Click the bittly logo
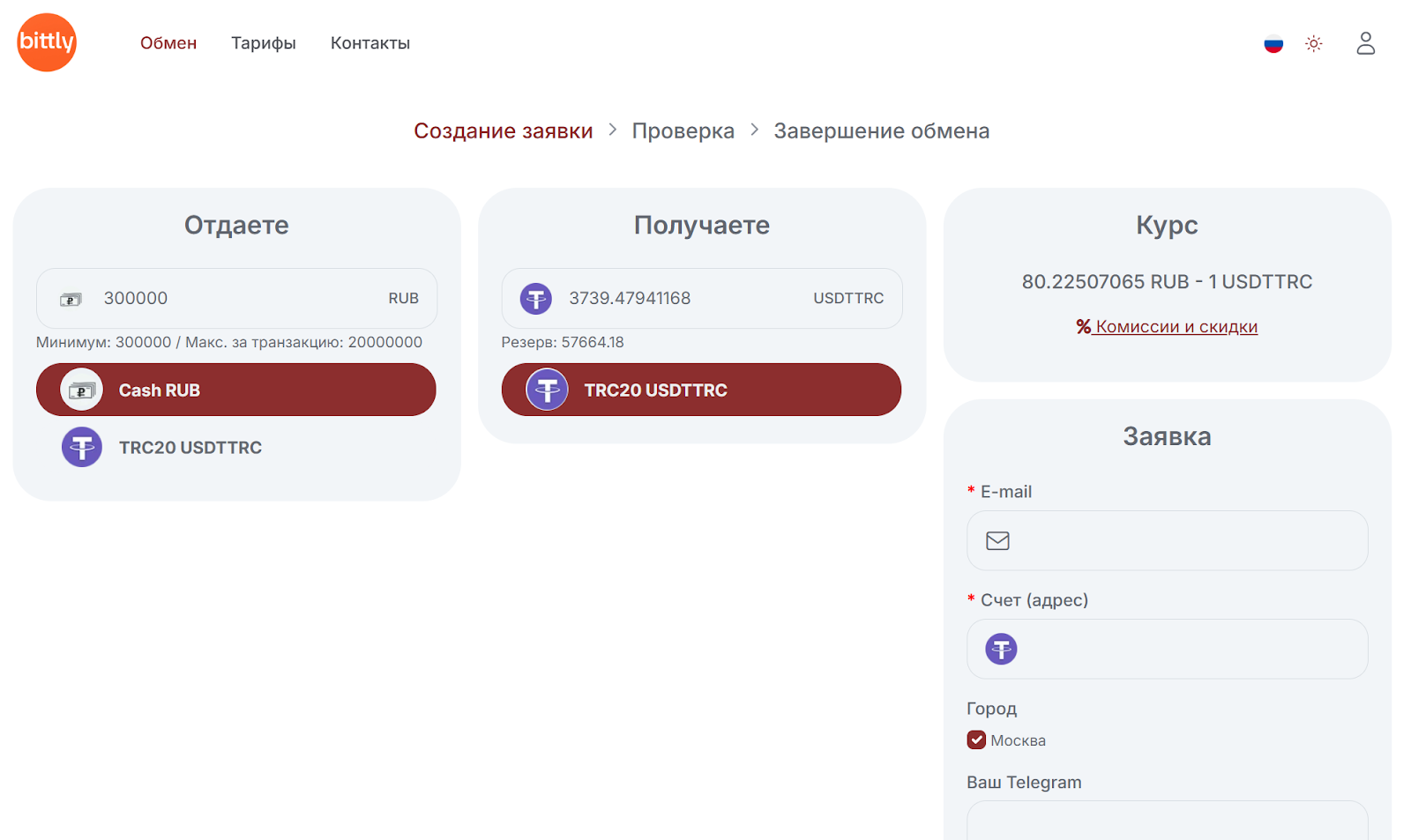 (47, 42)
